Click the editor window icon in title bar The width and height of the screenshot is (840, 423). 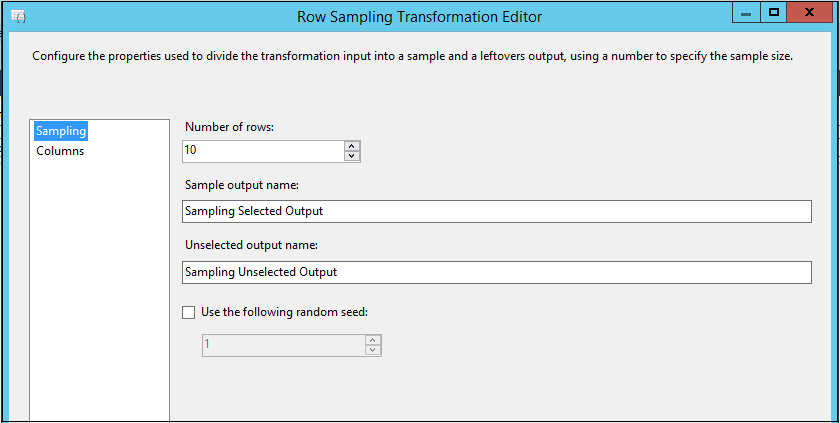17,17
